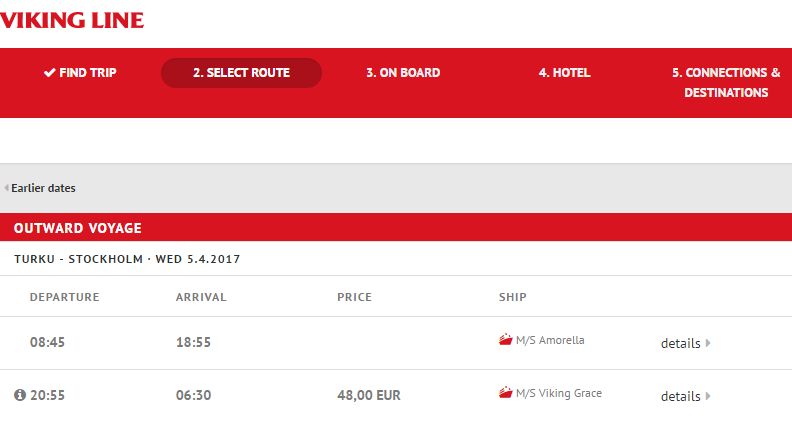792x422 pixels.
Task: Show Earlier dates
Action: tap(43, 188)
